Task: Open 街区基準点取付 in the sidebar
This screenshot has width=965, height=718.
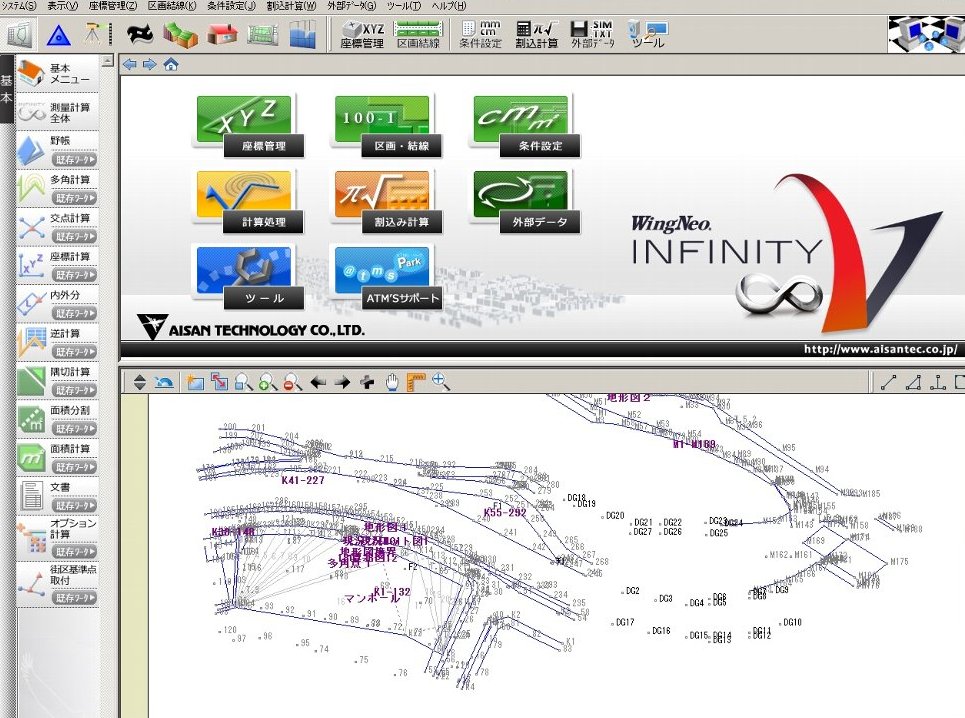Action: (x=73, y=575)
